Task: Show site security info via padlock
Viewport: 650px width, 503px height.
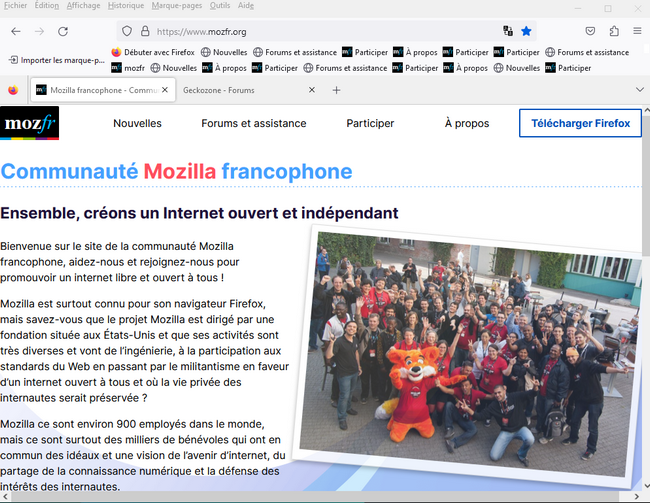Action: tap(145, 31)
